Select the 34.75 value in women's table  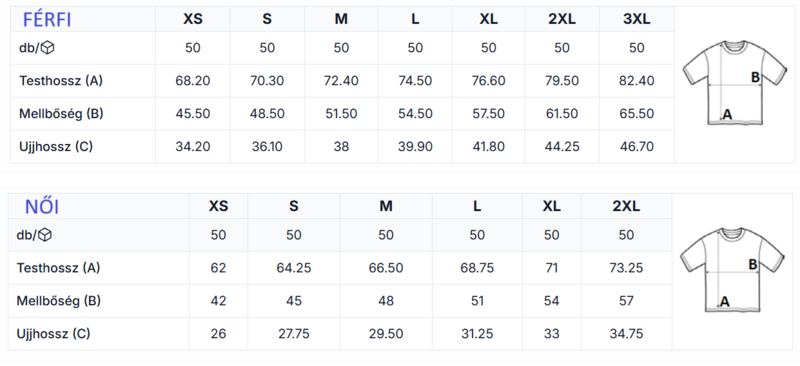pyautogui.click(x=626, y=334)
